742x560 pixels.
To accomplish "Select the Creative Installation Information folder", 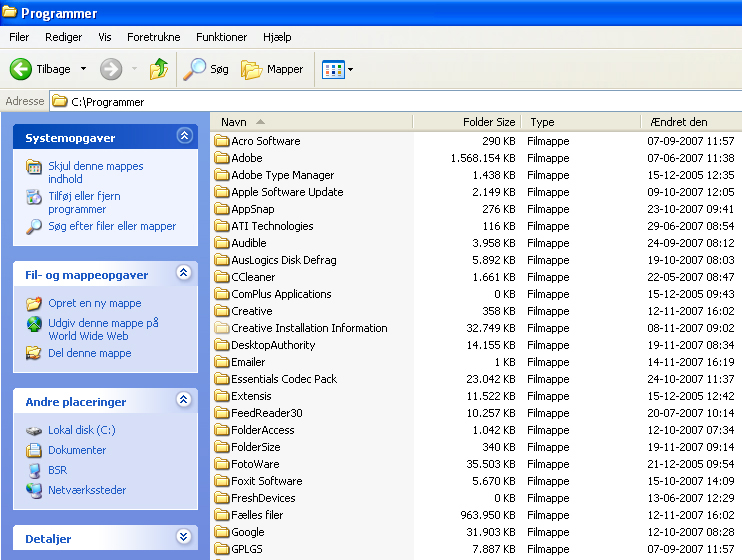I will pos(308,328).
